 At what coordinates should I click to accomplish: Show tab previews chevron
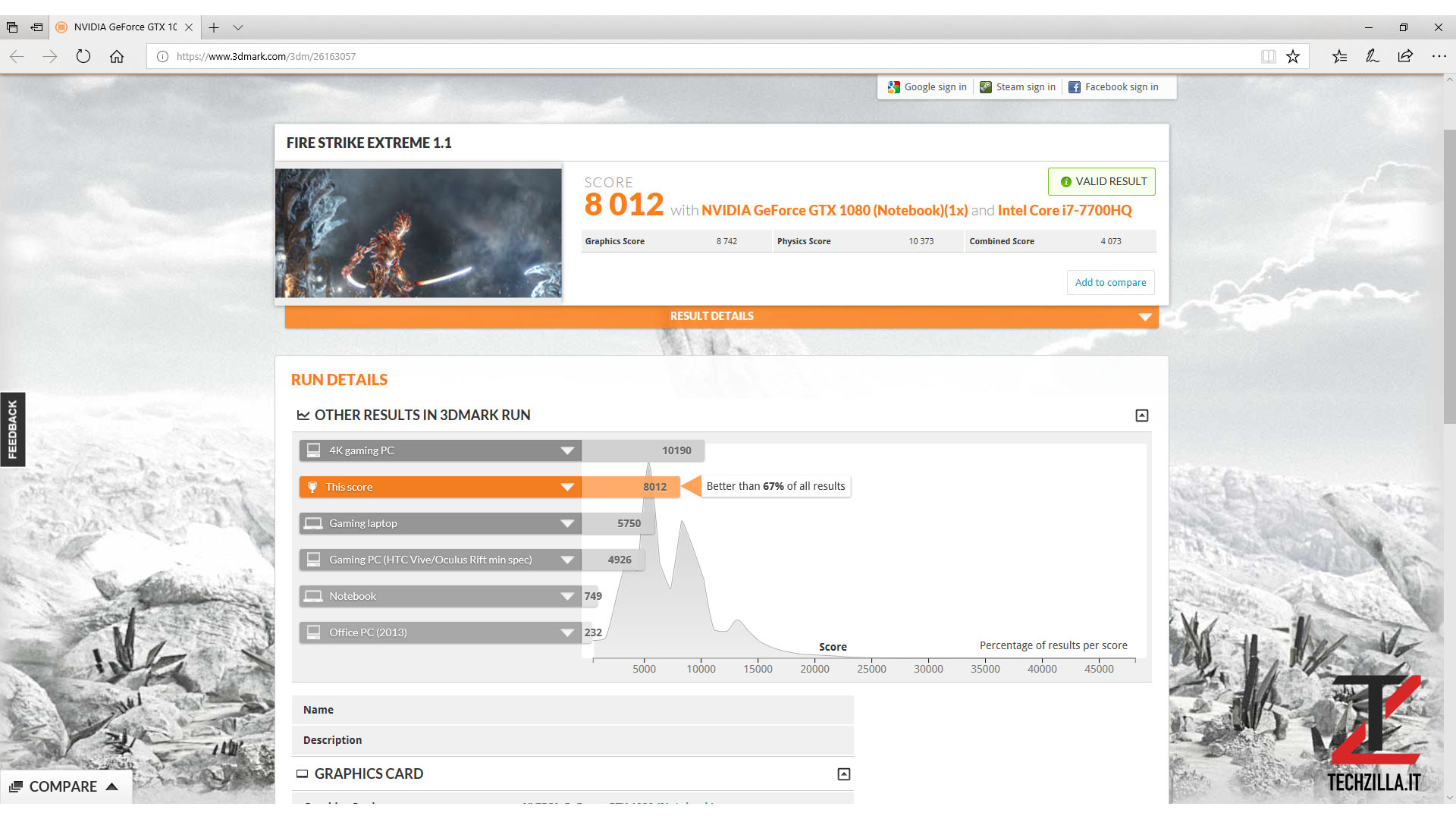[x=238, y=27]
